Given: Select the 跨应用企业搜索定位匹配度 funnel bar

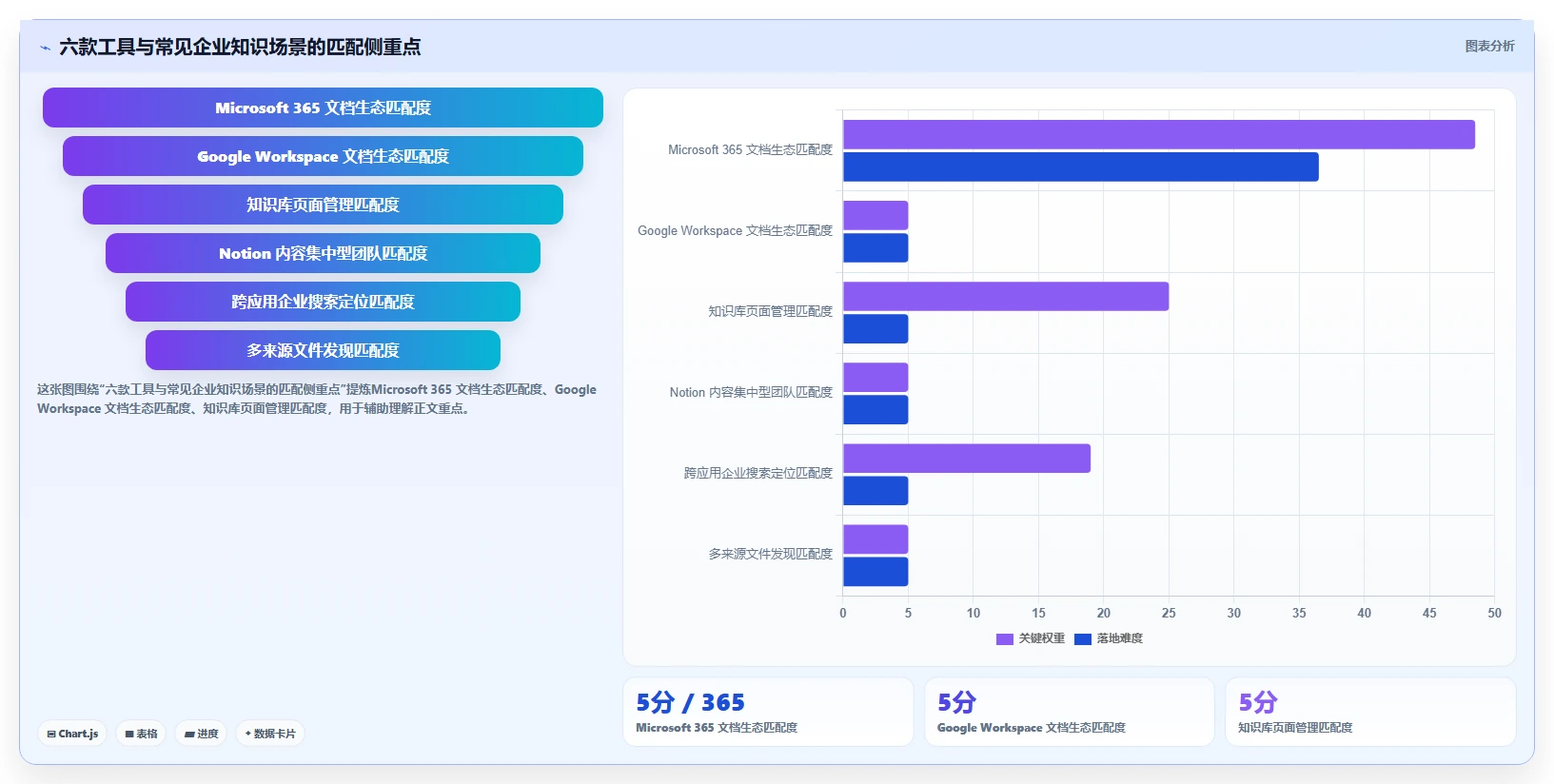Looking at the screenshot, I should click(323, 302).
